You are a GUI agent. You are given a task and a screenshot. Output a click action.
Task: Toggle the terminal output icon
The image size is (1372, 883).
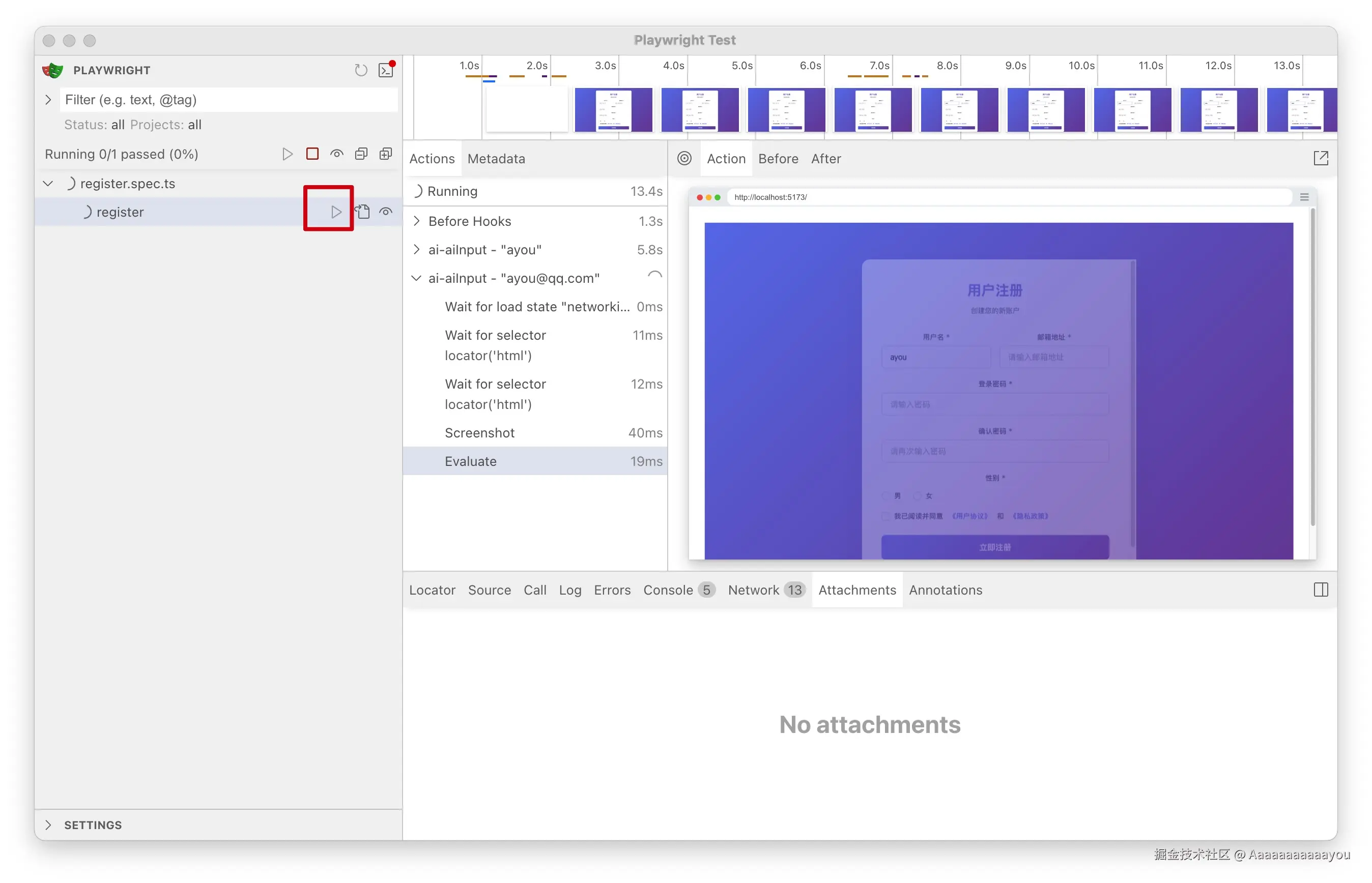(386, 71)
